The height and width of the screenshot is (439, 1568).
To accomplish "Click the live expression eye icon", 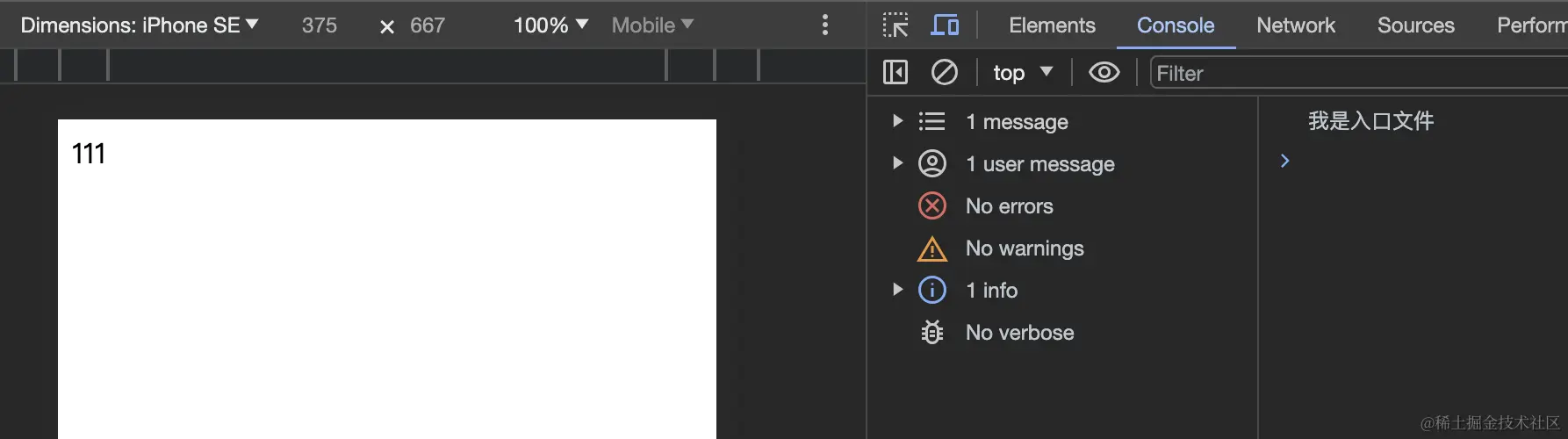I will (1104, 73).
